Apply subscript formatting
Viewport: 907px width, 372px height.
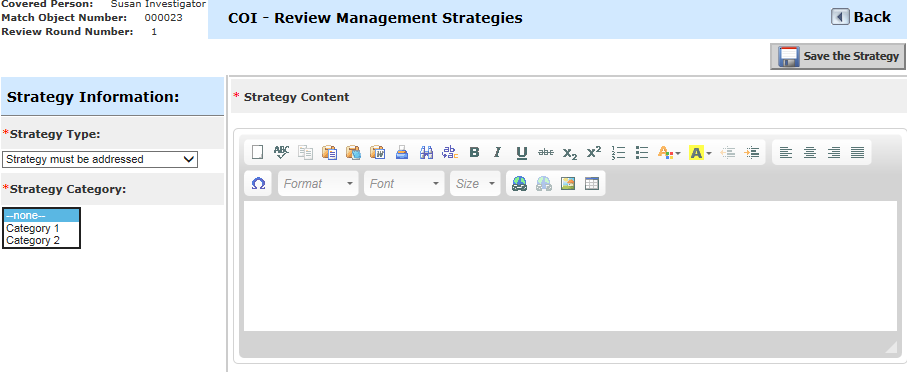click(x=570, y=152)
